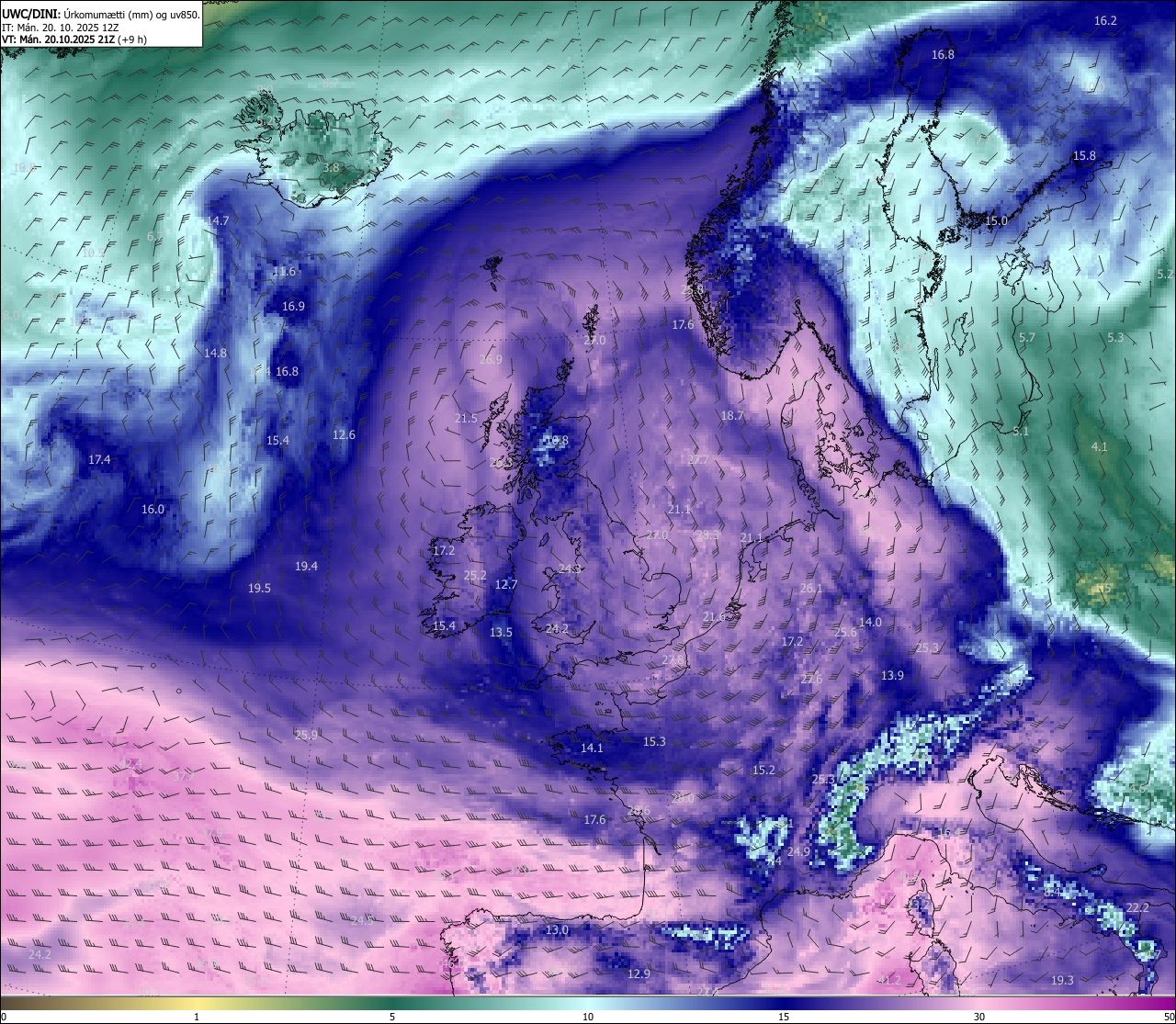The width and height of the screenshot is (1176, 1024).
Task: Click the 12.7 value label
Action: click(505, 584)
